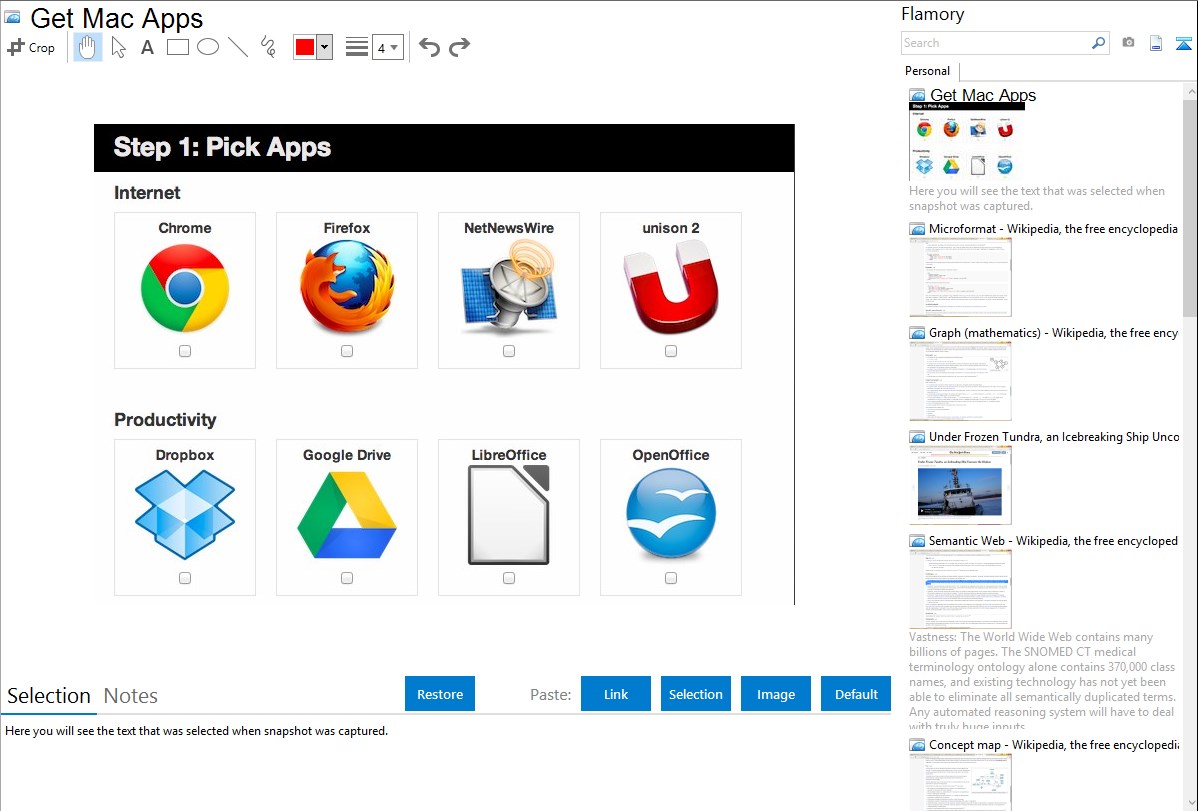Choose the straight line tool
Viewport: 1198px width, 811px height.
238,47
